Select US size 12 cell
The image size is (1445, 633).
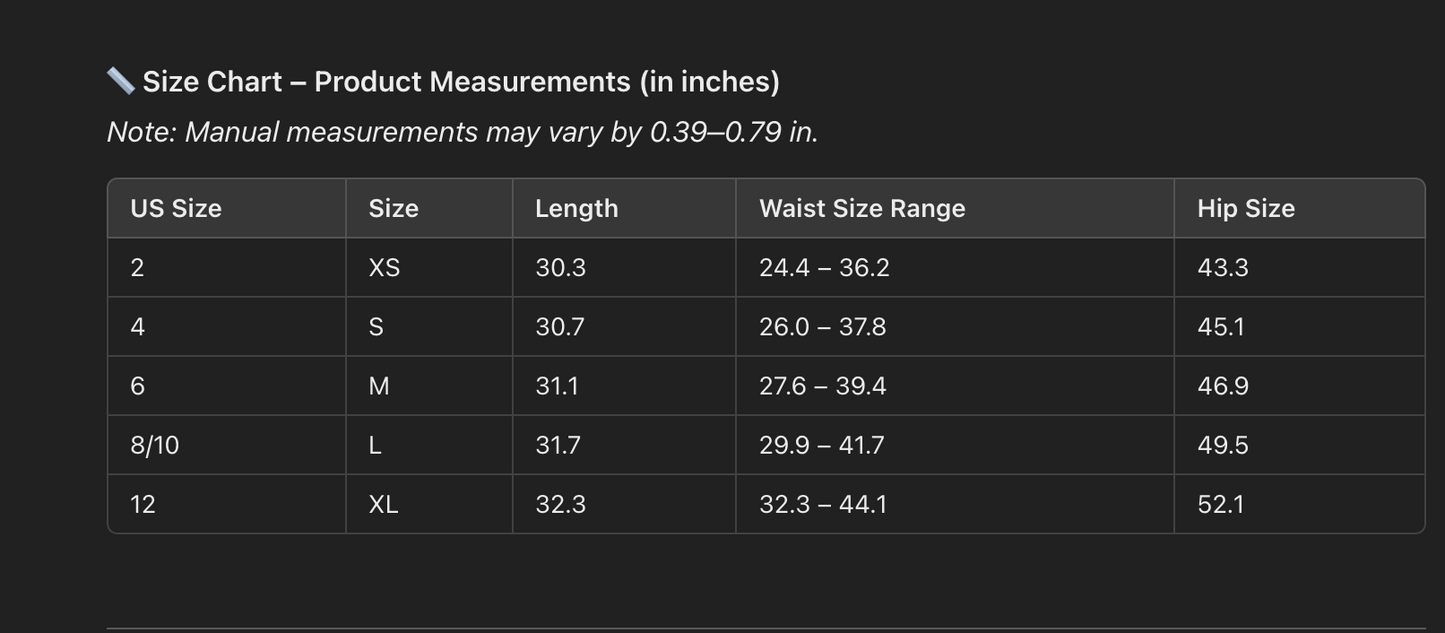coord(143,504)
